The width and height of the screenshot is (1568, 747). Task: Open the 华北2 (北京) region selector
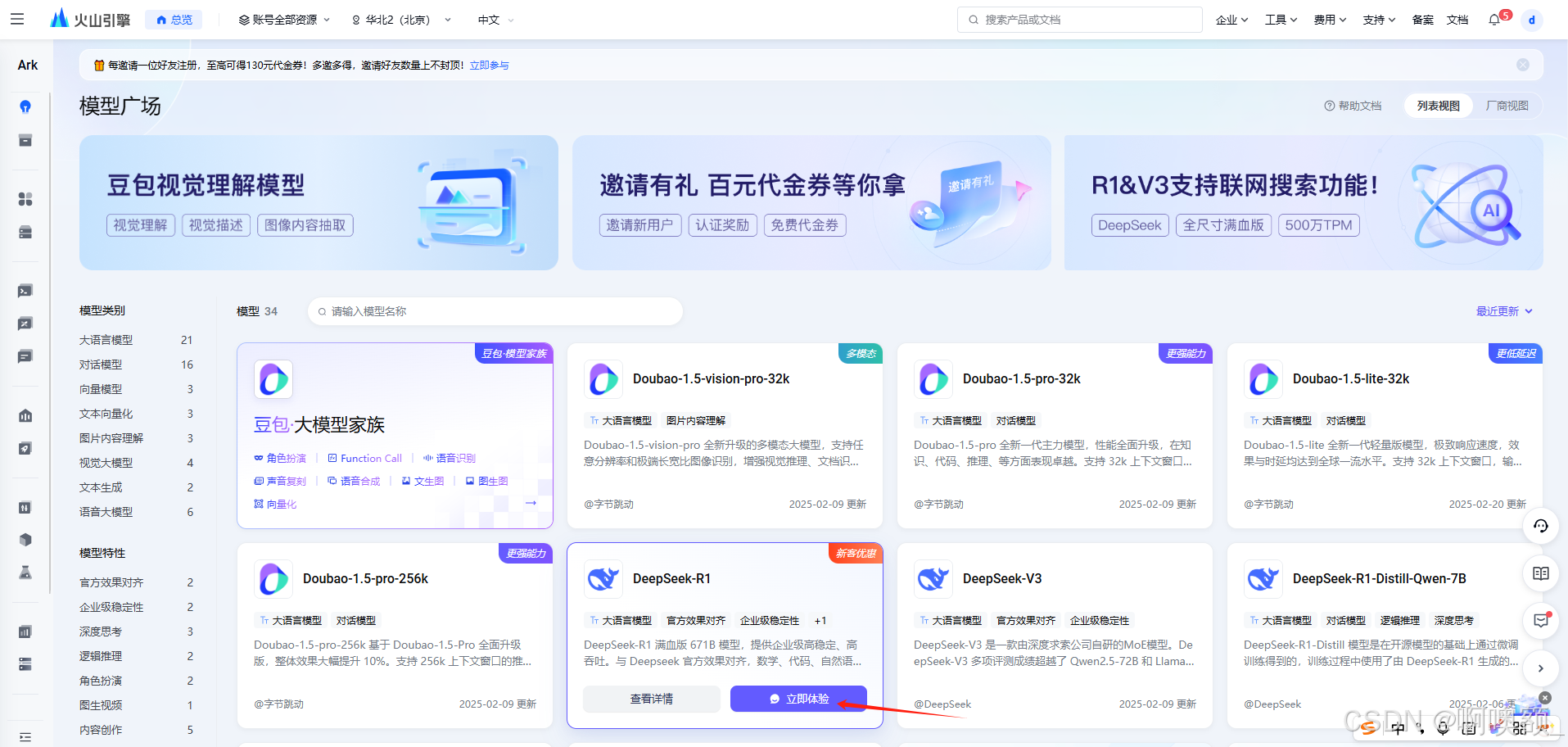click(401, 20)
